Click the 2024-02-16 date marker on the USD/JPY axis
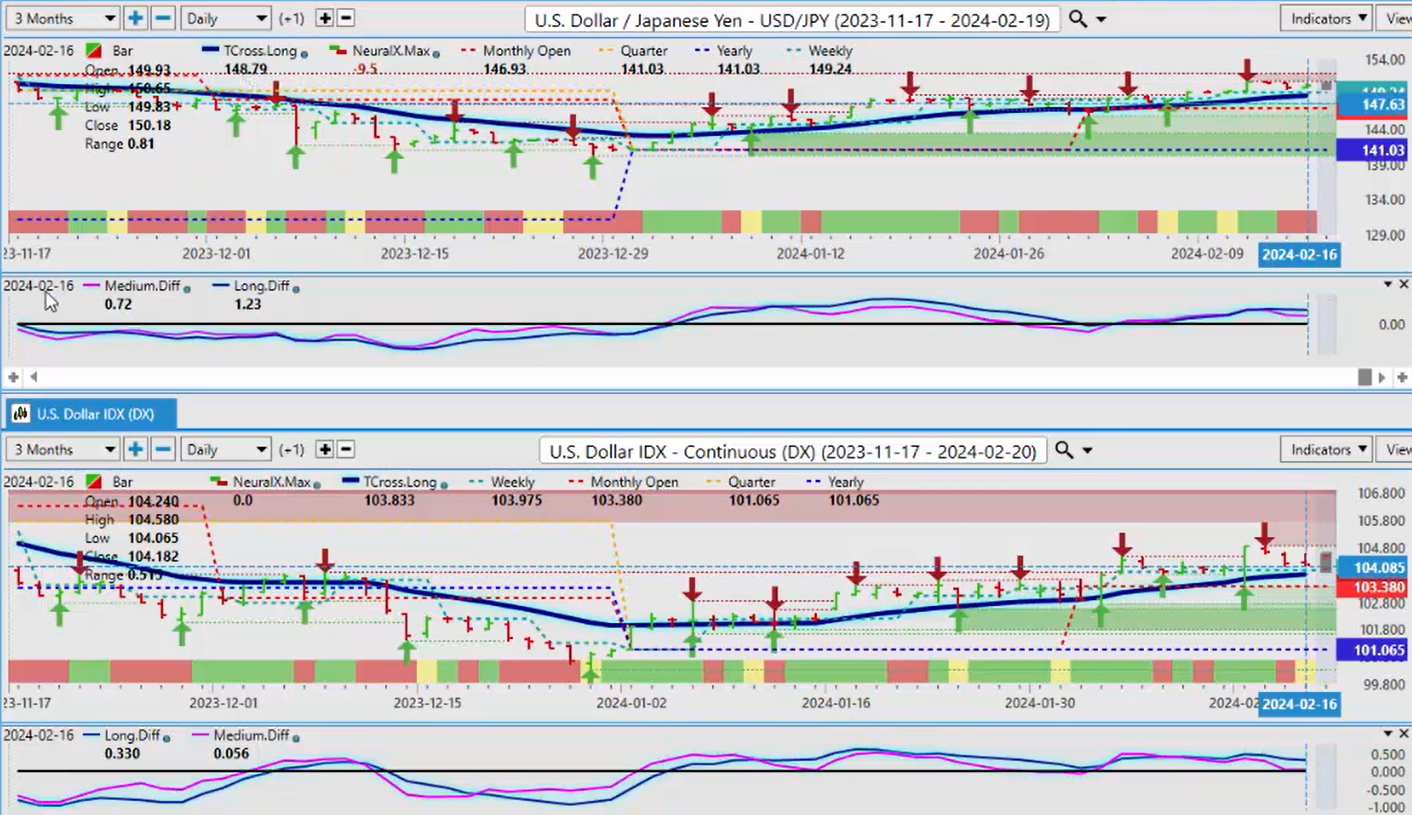This screenshot has height=815, width=1412. point(1298,254)
